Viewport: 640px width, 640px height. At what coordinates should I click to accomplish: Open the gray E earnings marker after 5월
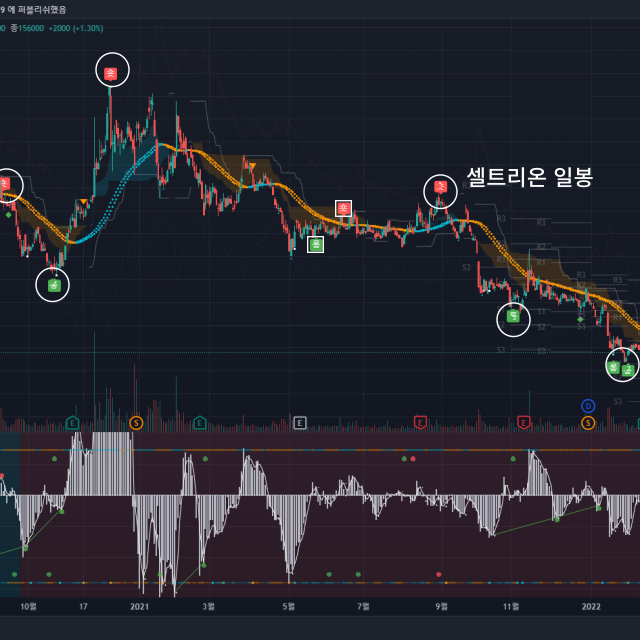click(x=300, y=423)
